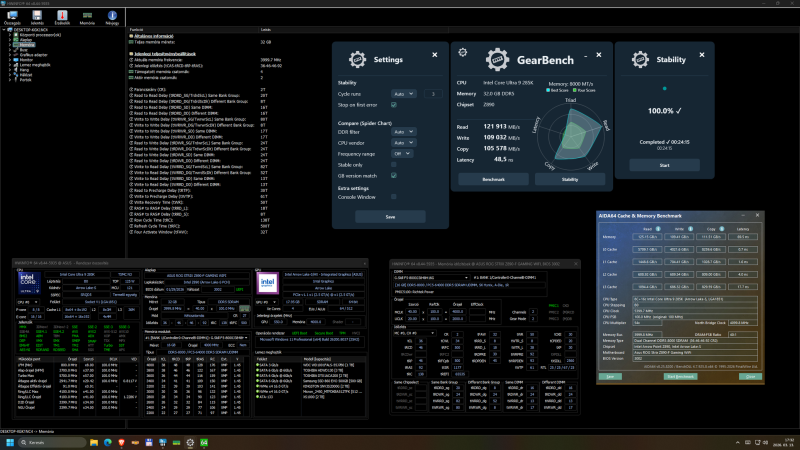This screenshot has height=450, width=800.
Task: Click the large GearBench gear logo
Action: (497, 60)
